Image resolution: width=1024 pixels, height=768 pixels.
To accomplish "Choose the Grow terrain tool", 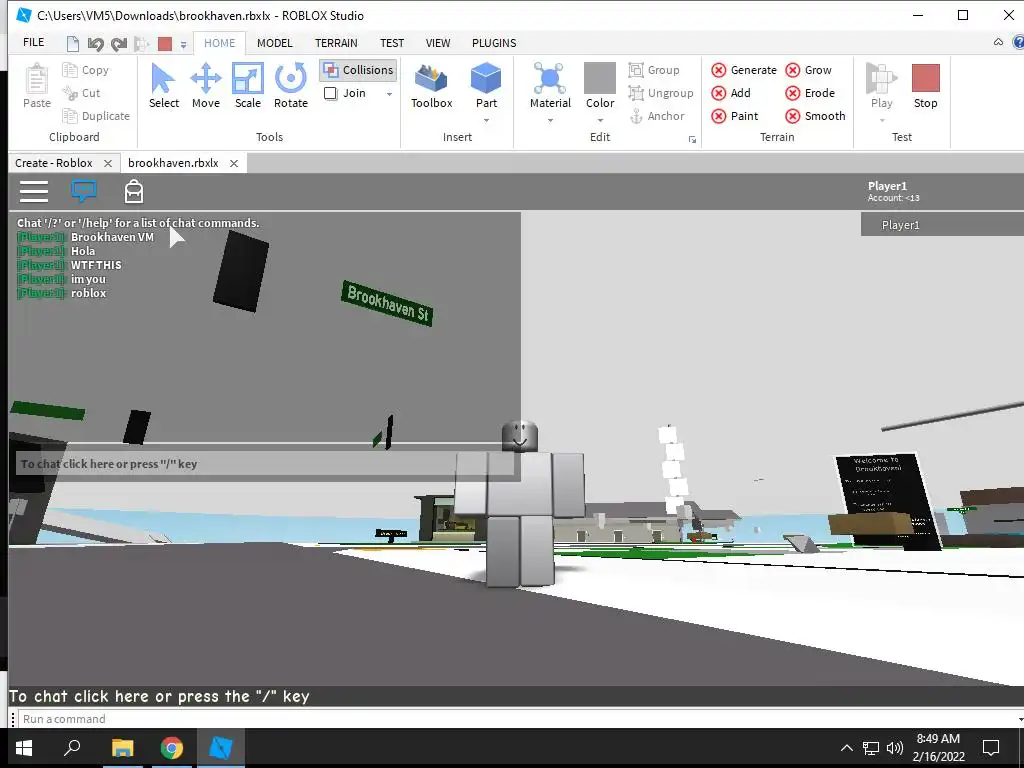I will pyautogui.click(x=808, y=70).
